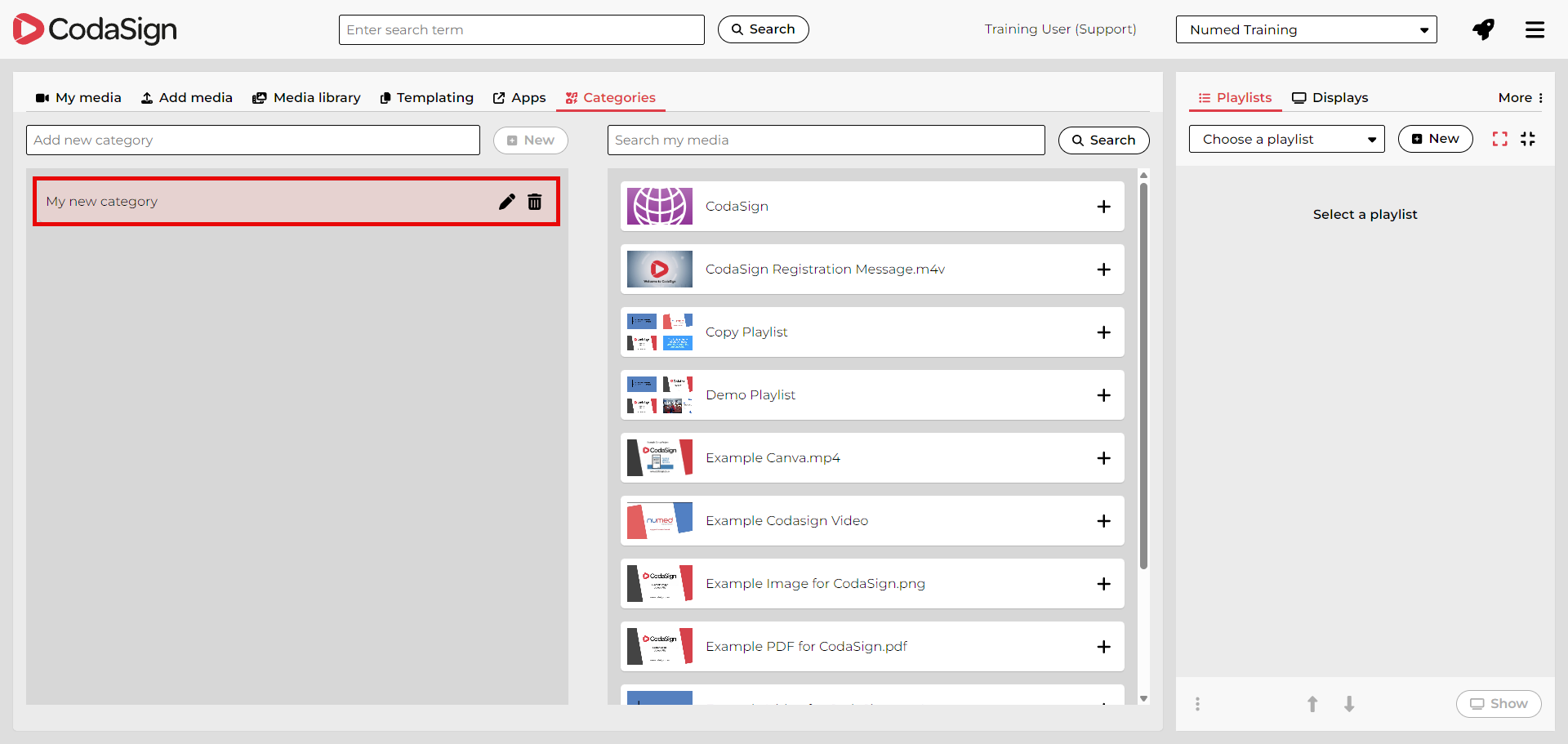Expand the 'Choose a playlist' dropdown
This screenshot has height=744, width=1568.
click(x=1286, y=140)
